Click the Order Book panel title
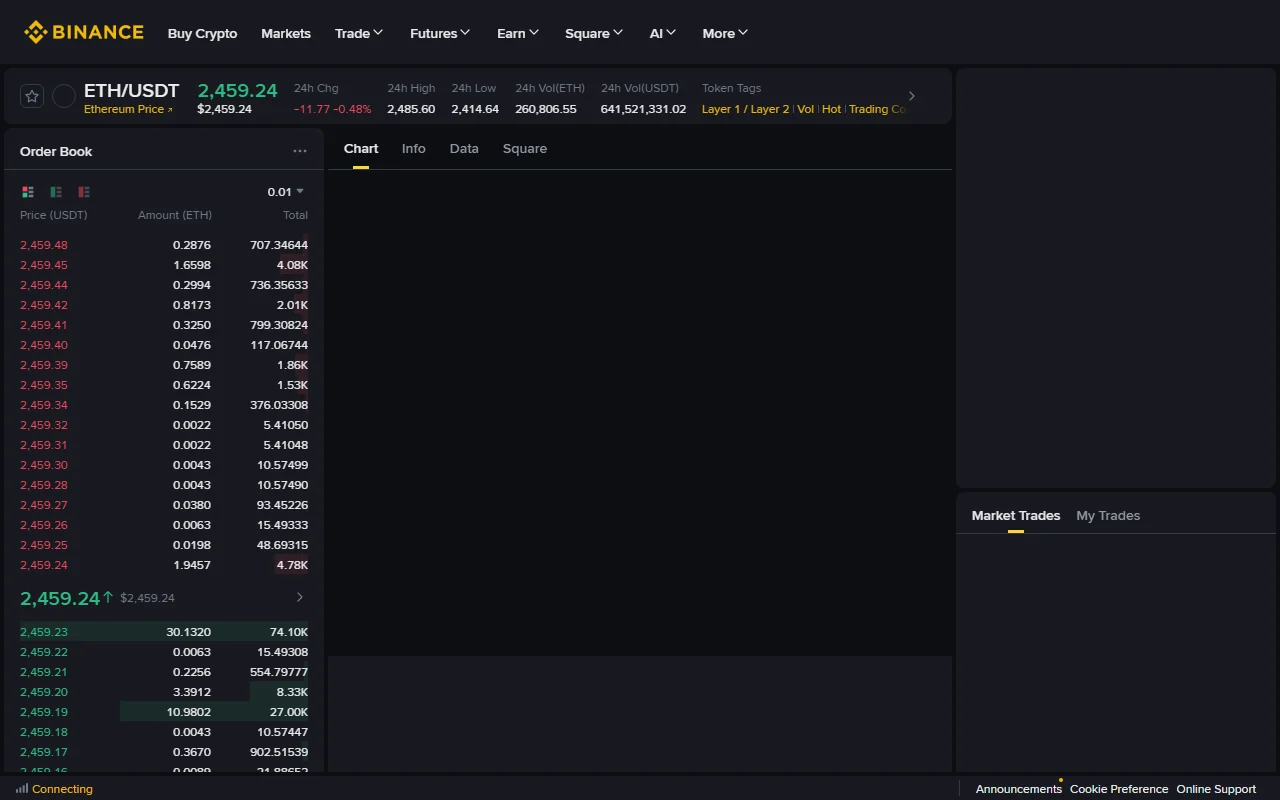This screenshot has width=1280, height=800. coord(56,151)
